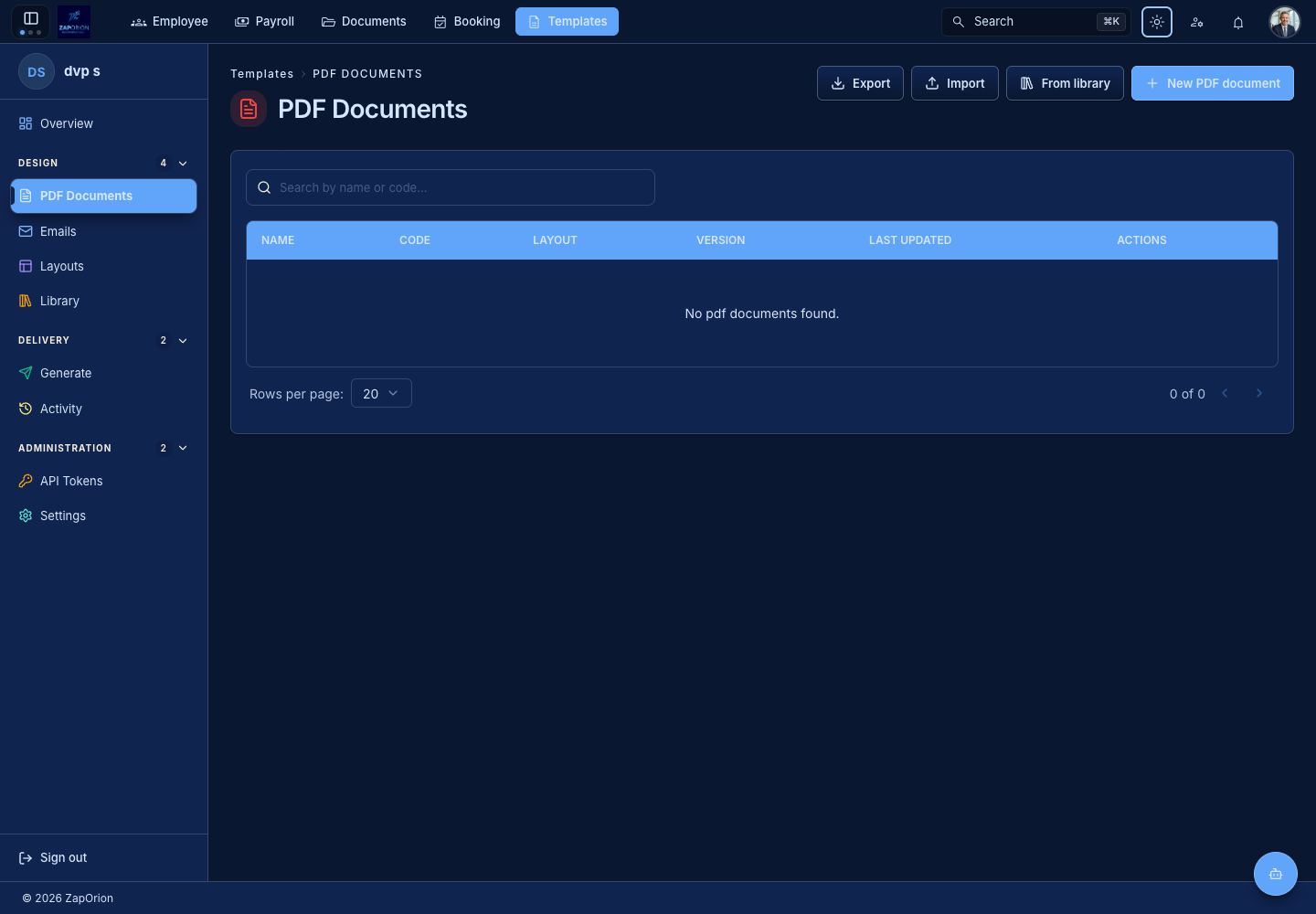Create a New PDF document
This screenshot has width=1316, height=914.
[x=1213, y=83]
